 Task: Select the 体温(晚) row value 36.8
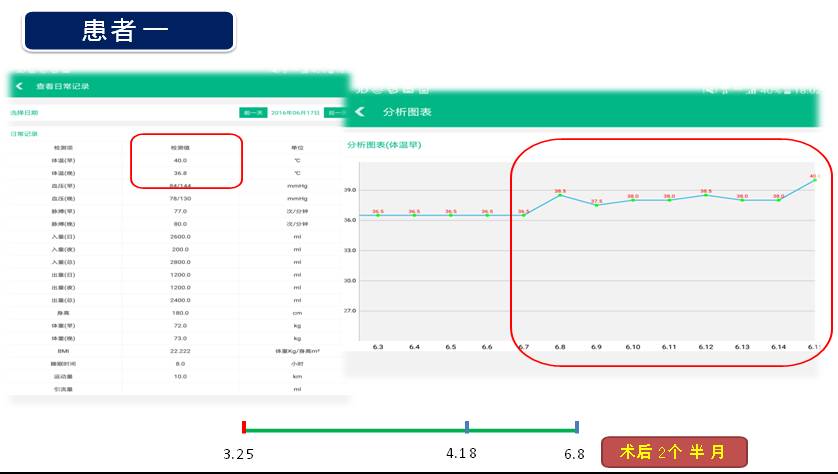click(180, 172)
